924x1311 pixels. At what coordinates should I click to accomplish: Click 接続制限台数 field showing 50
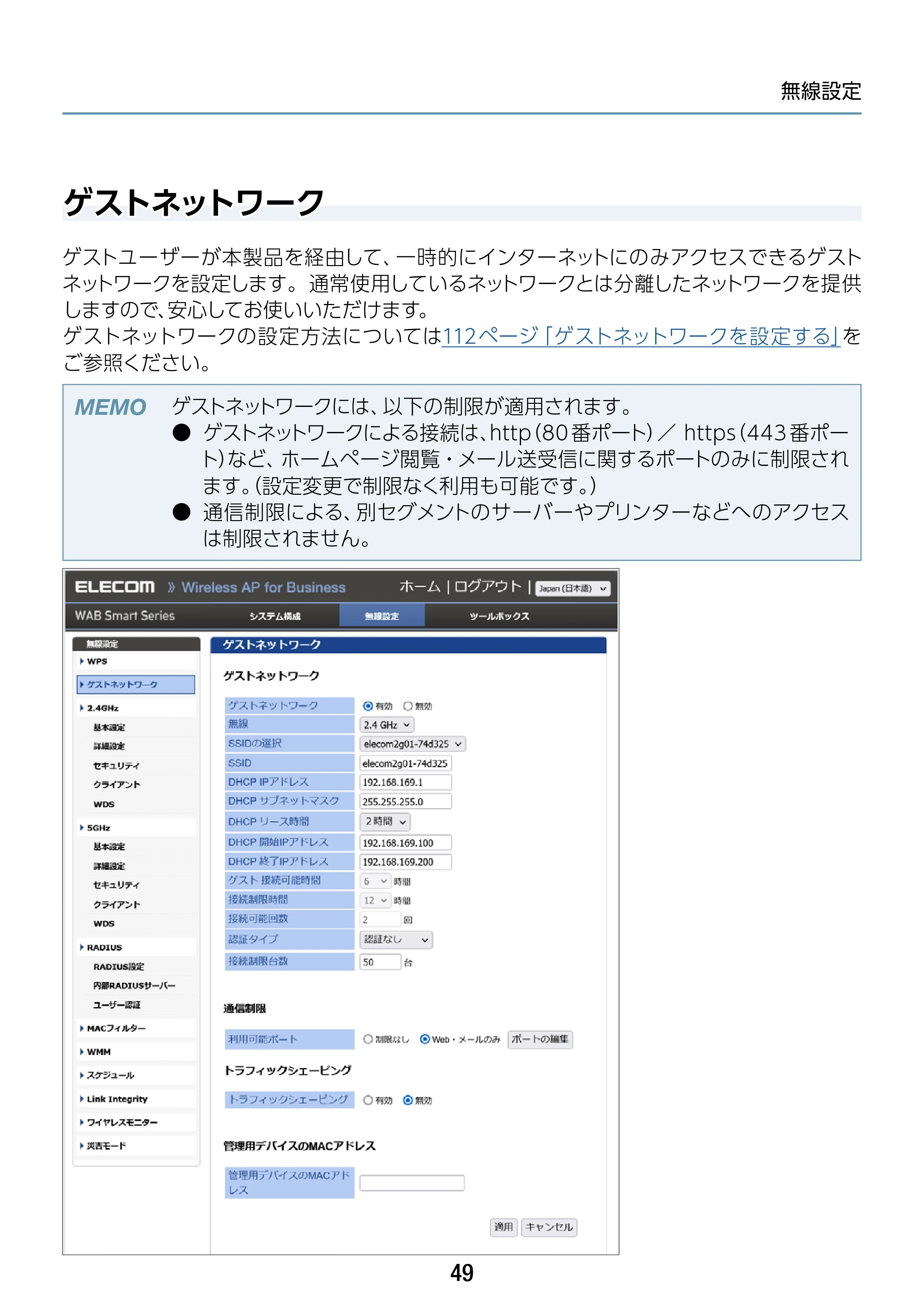(x=380, y=962)
